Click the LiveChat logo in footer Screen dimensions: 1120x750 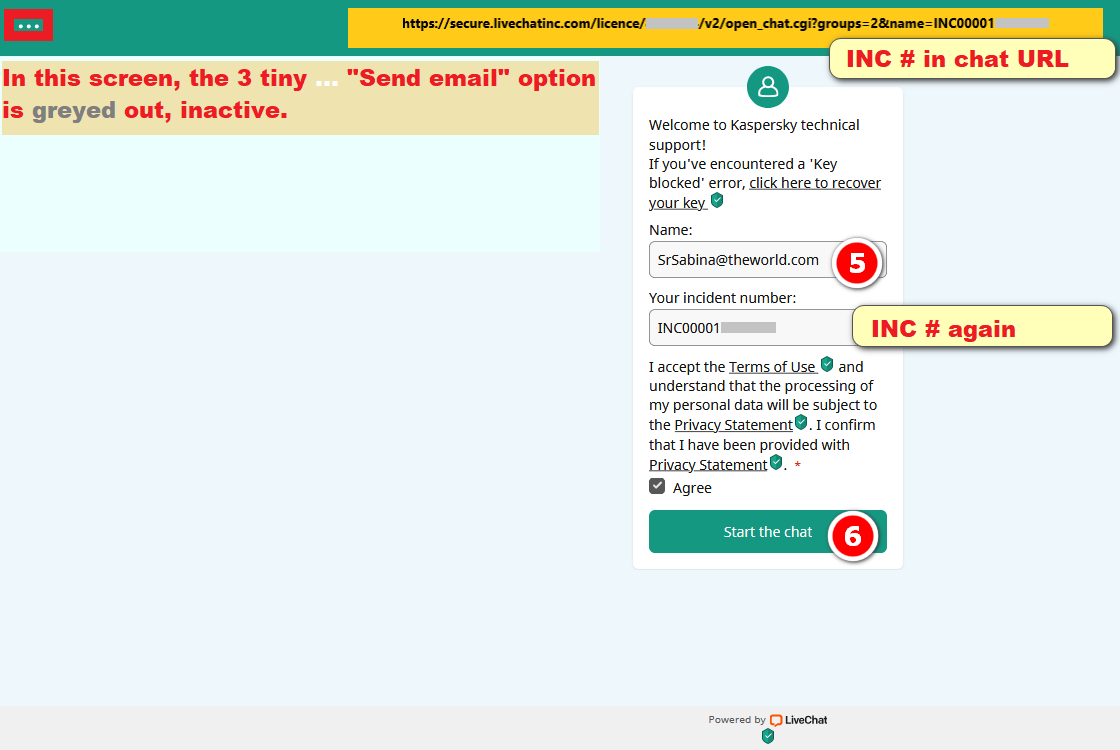pos(799,720)
